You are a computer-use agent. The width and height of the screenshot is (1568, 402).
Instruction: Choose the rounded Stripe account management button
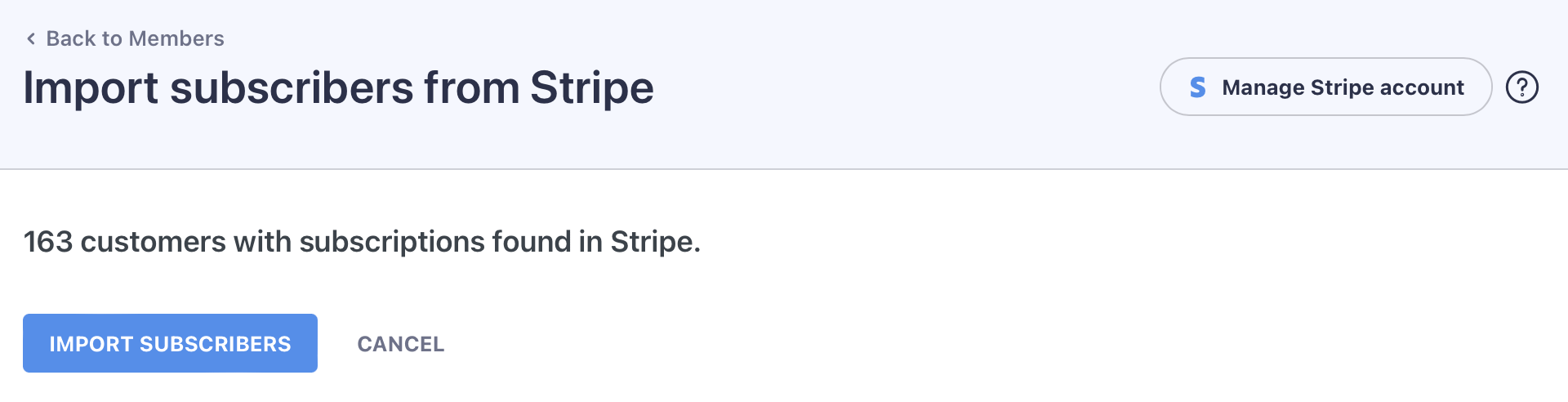[1325, 87]
